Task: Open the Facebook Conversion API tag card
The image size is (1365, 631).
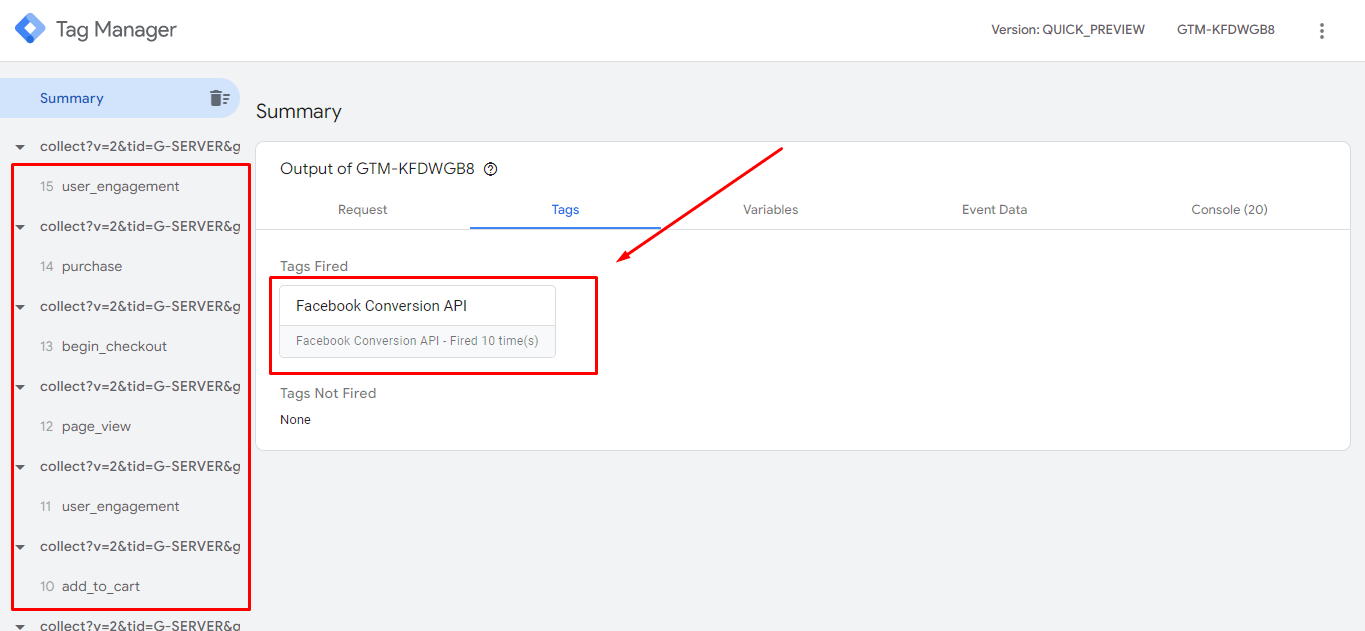Action: tap(418, 322)
